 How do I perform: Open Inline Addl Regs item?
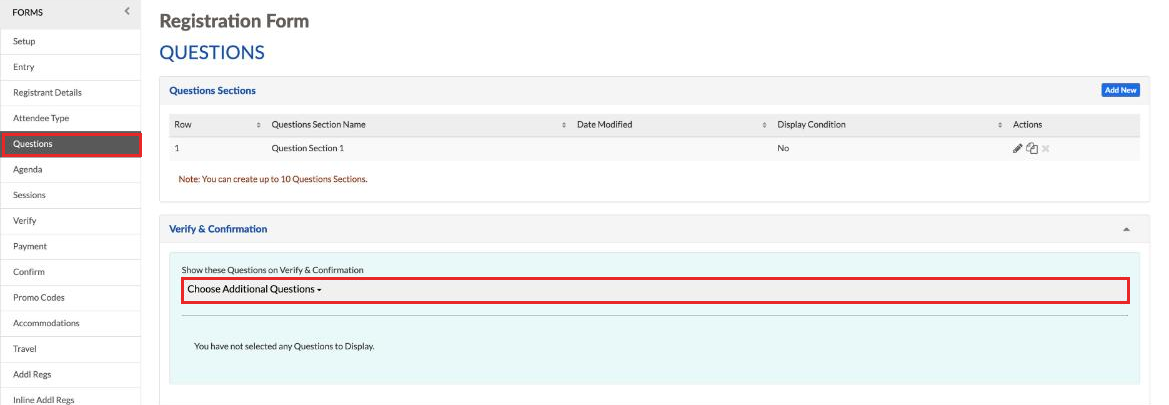click(70, 398)
